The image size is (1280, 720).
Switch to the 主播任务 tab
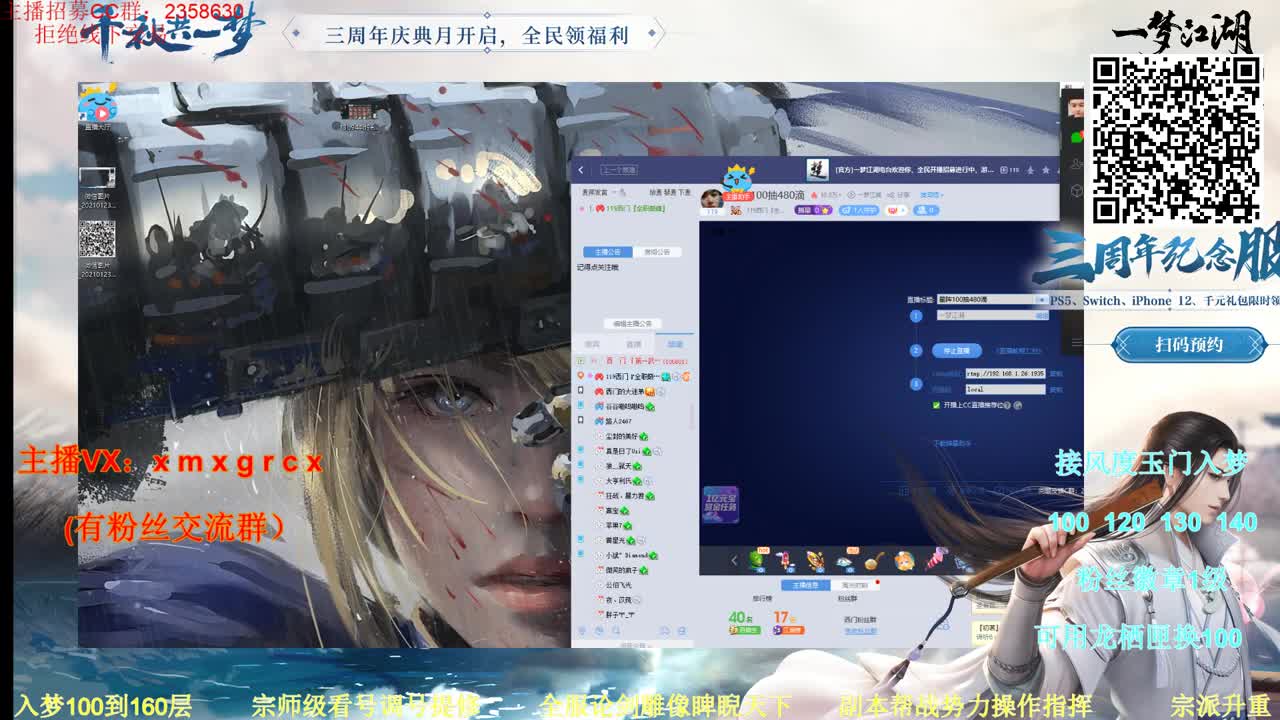point(806,585)
